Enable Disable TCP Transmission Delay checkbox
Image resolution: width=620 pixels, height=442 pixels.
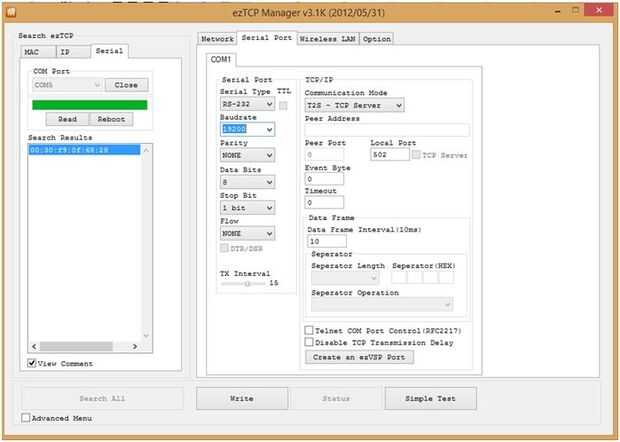309,342
